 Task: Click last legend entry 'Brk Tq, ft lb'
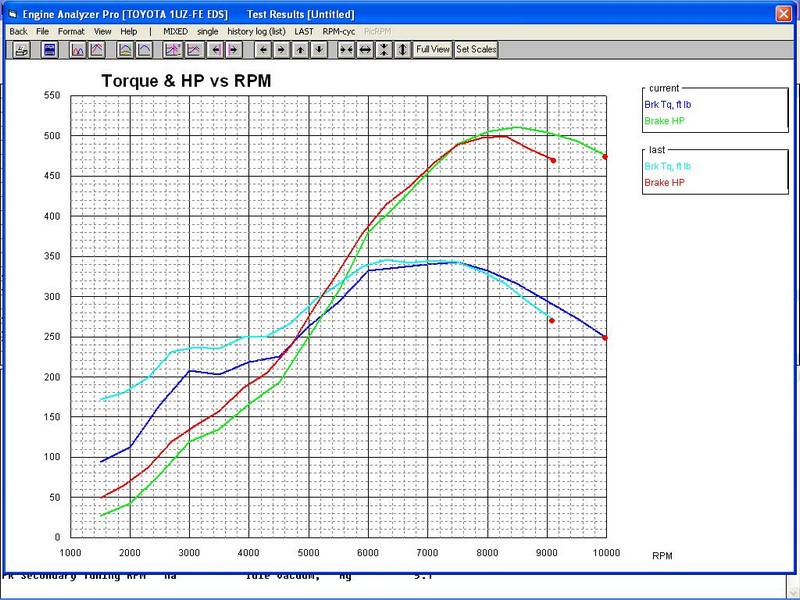tap(667, 166)
